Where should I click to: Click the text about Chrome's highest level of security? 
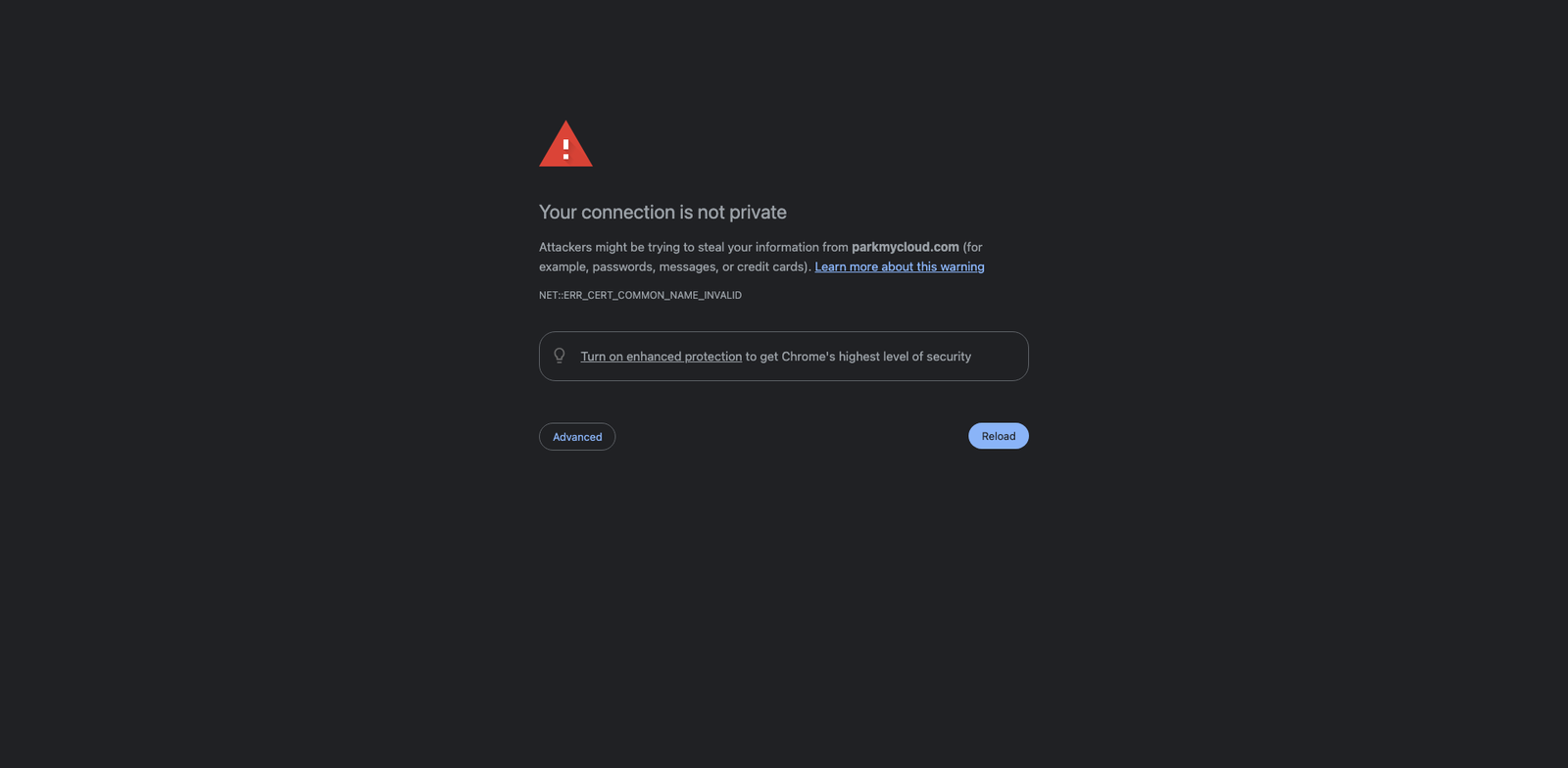coord(858,357)
